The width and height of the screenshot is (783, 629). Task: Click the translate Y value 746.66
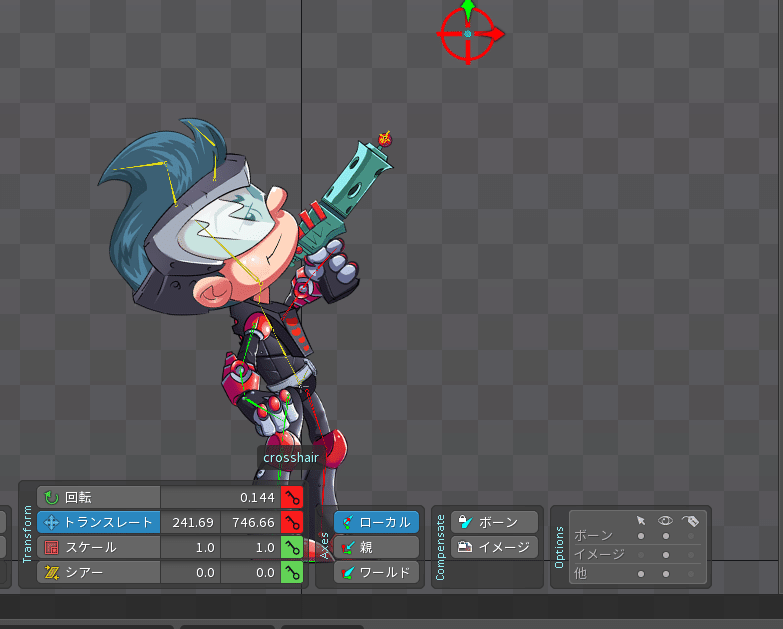coord(251,522)
